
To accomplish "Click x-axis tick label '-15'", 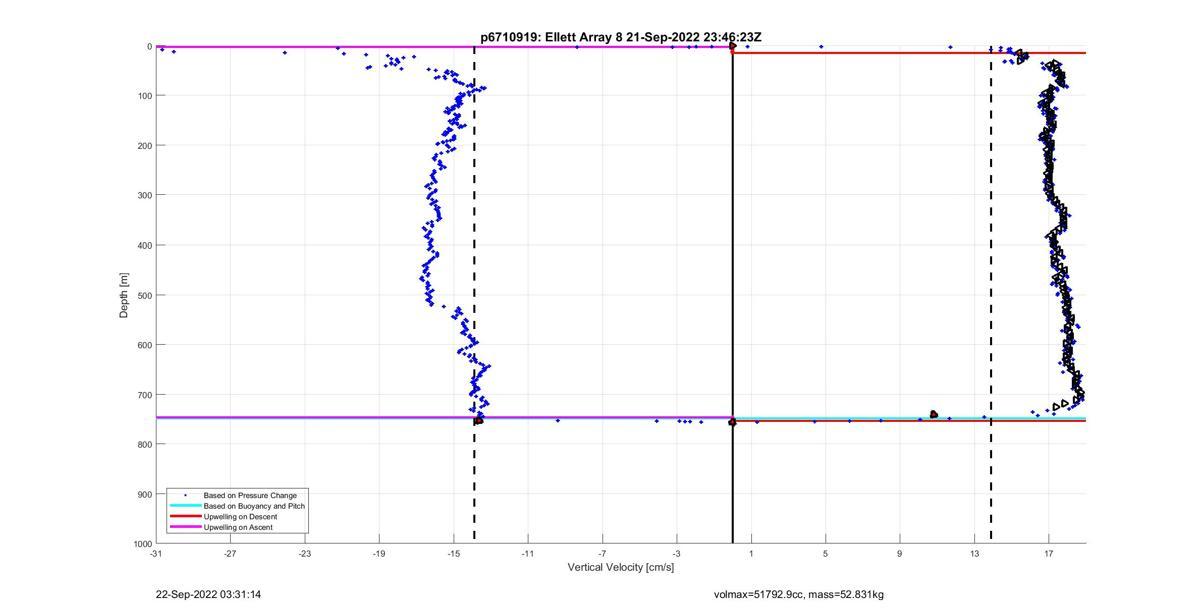I will (453, 553).
